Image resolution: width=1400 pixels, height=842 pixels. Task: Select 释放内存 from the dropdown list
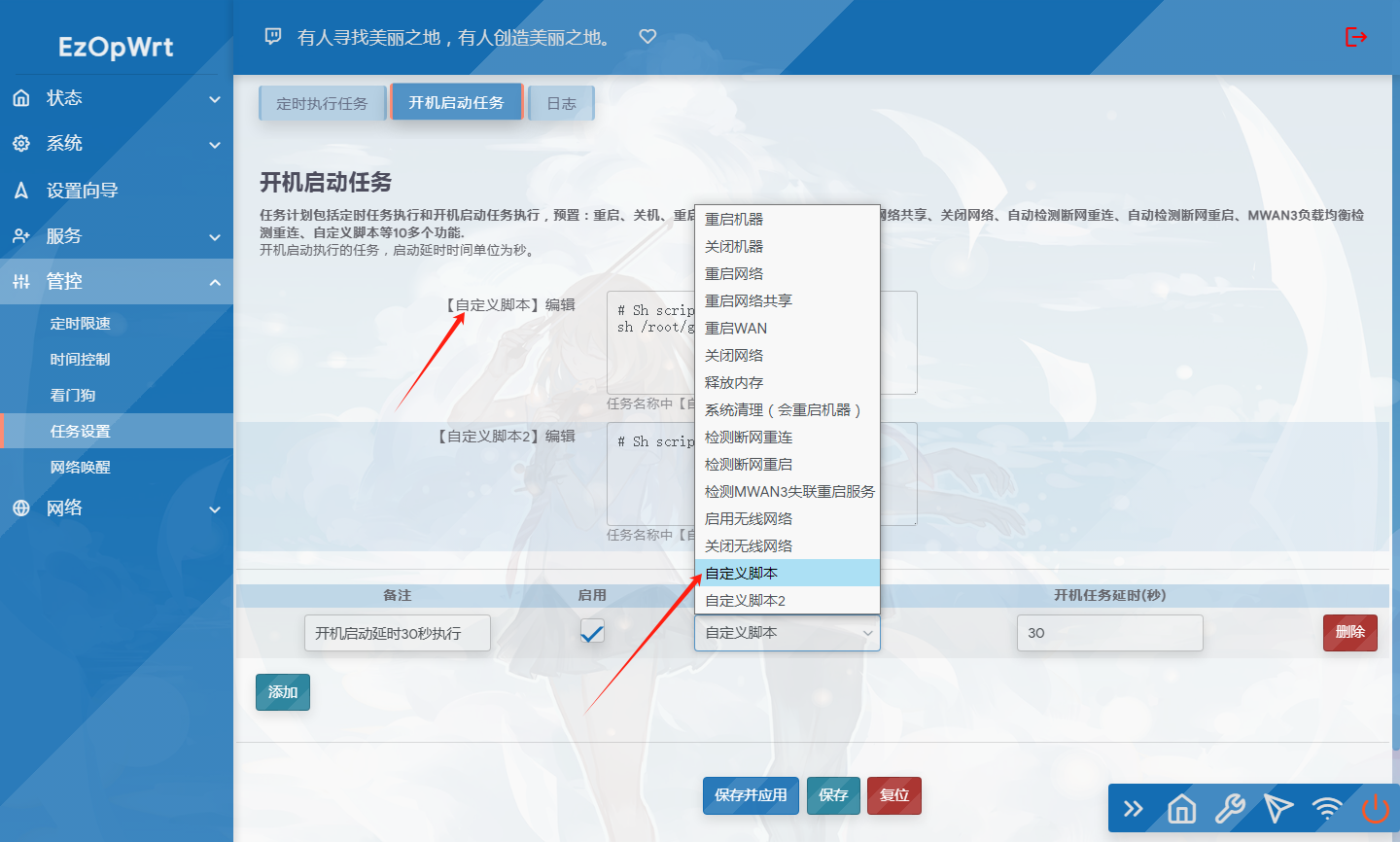pos(787,383)
